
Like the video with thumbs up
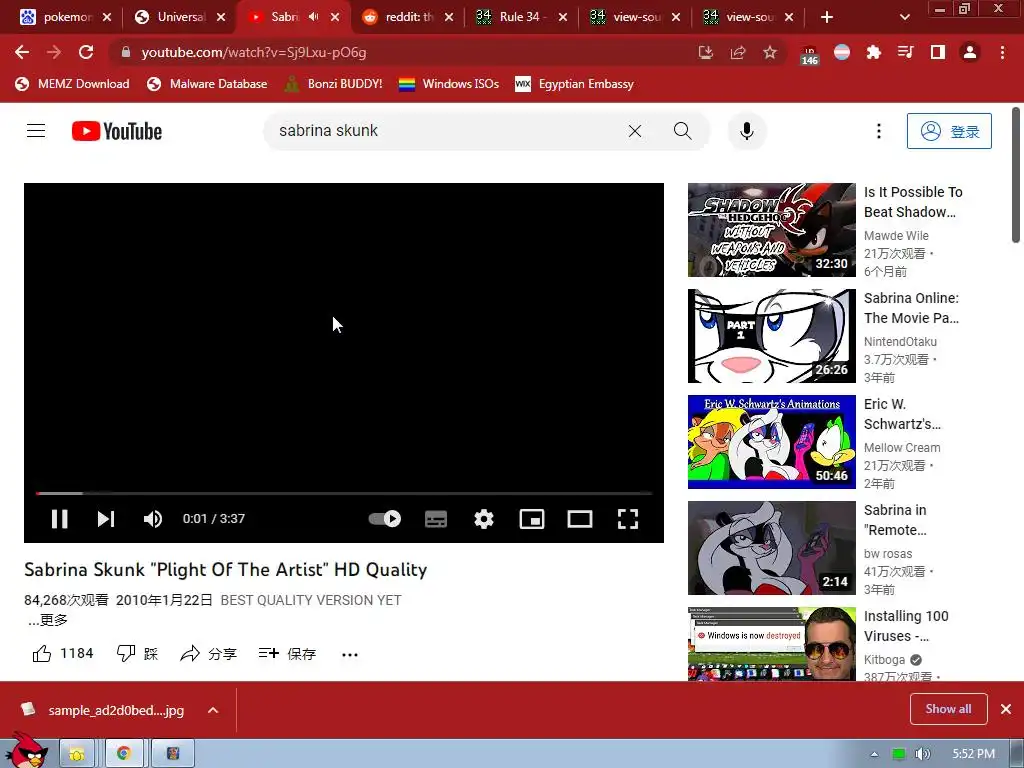coord(63,654)
